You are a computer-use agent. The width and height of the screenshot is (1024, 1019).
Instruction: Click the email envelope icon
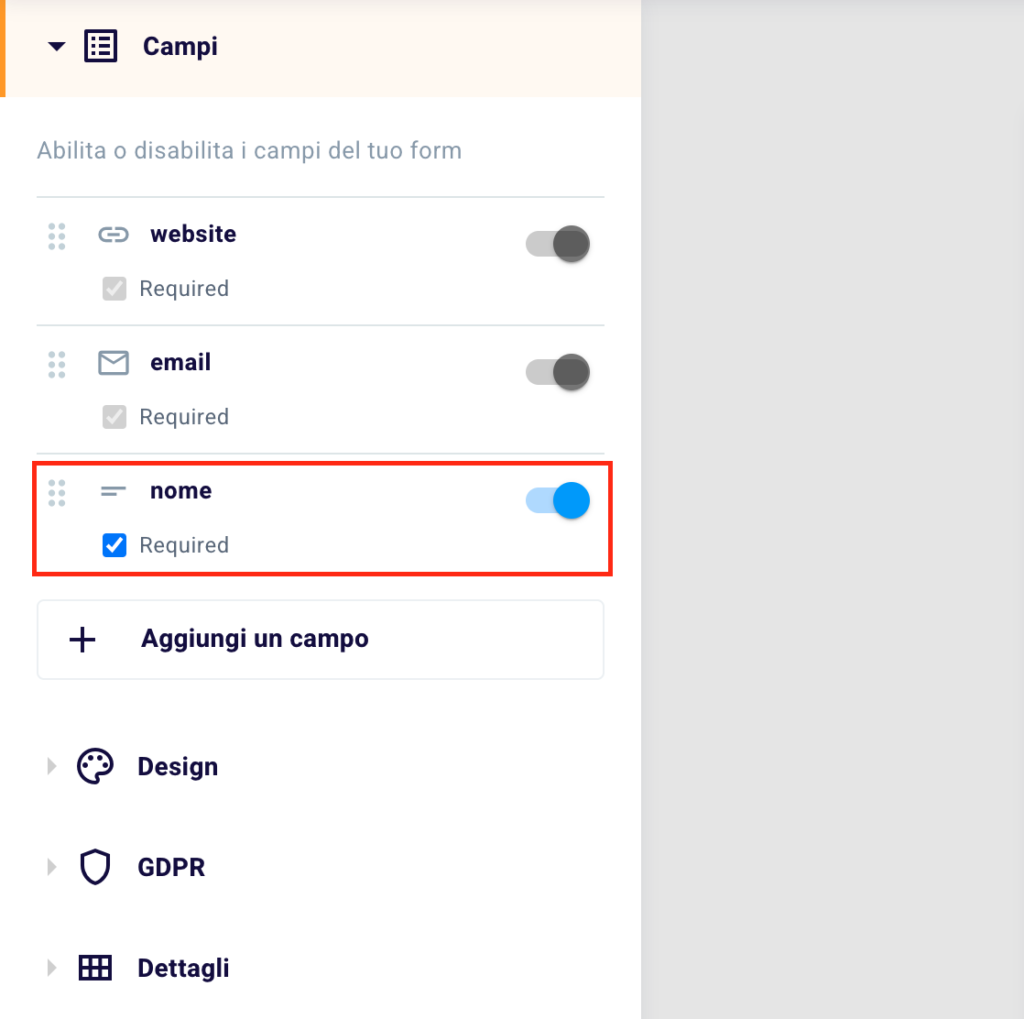click(114, 363)
